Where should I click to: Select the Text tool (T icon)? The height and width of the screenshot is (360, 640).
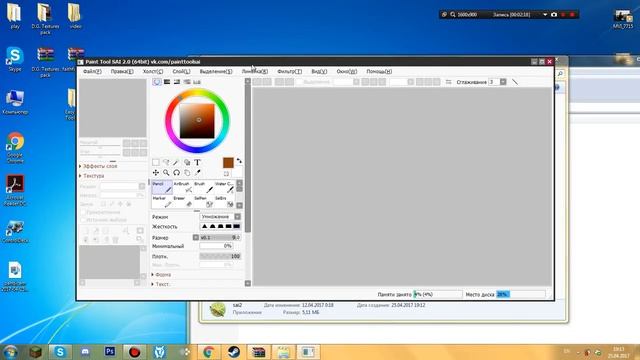coord(198,162)
